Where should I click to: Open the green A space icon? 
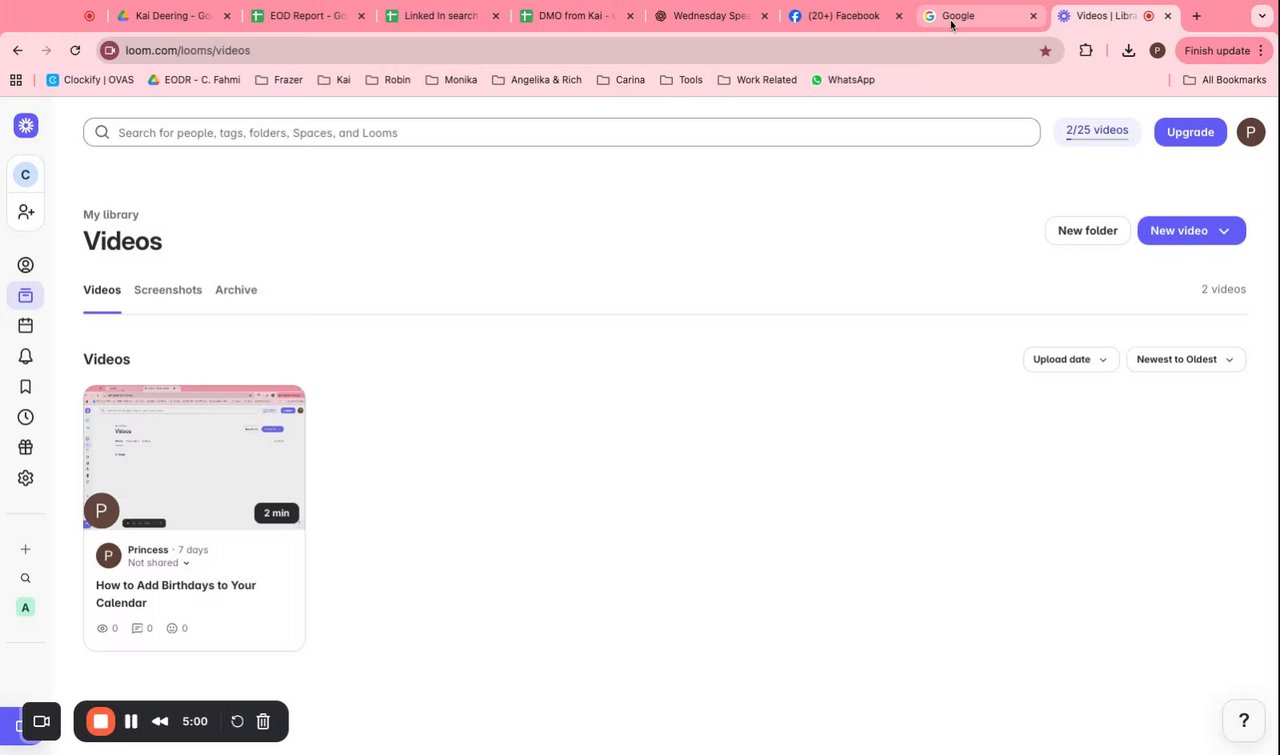pos(26,607)
